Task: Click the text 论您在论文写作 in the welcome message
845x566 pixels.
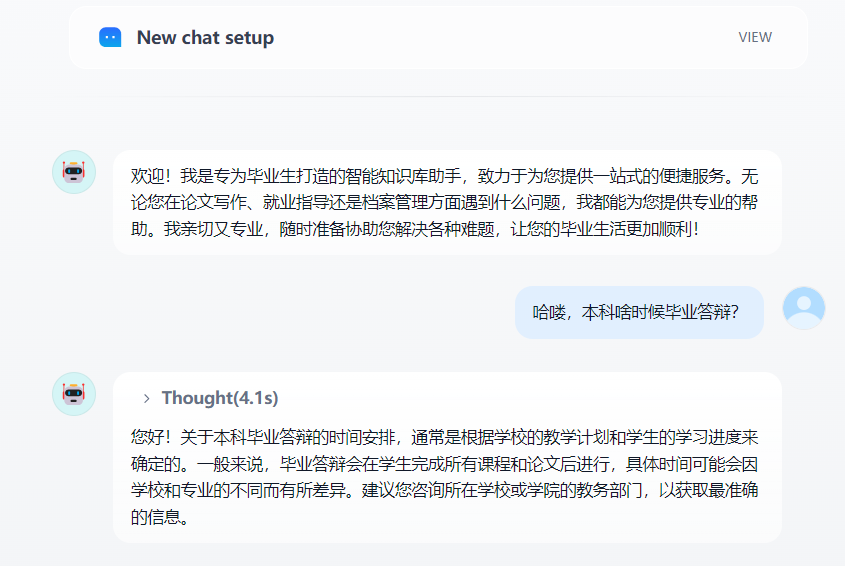Action: click(x=187, y=203)
